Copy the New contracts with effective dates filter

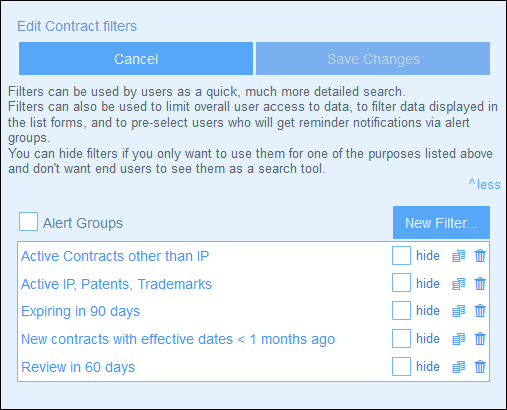(x=458, y=339)
